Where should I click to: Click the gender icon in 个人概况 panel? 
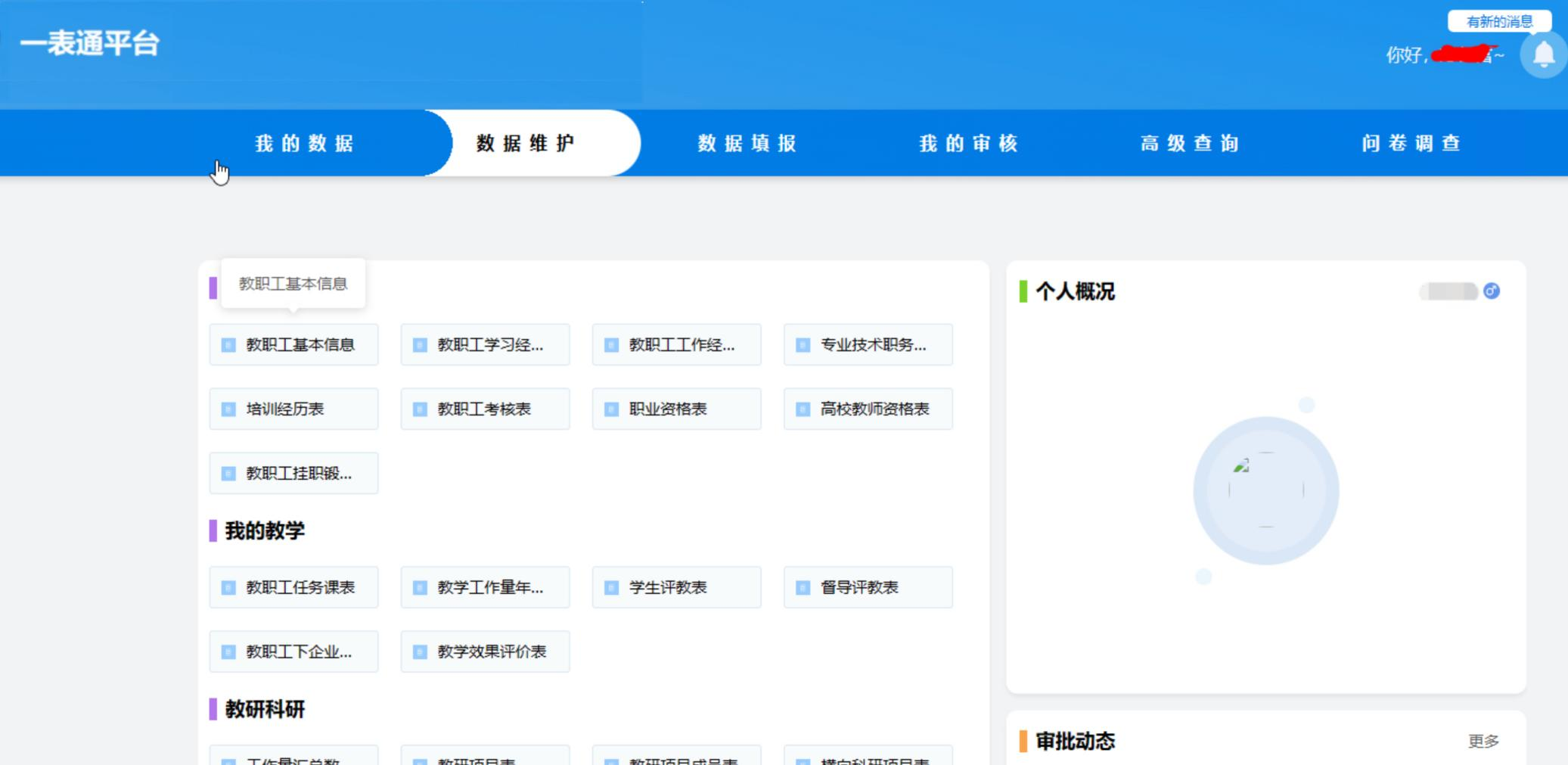(1491, 291)
